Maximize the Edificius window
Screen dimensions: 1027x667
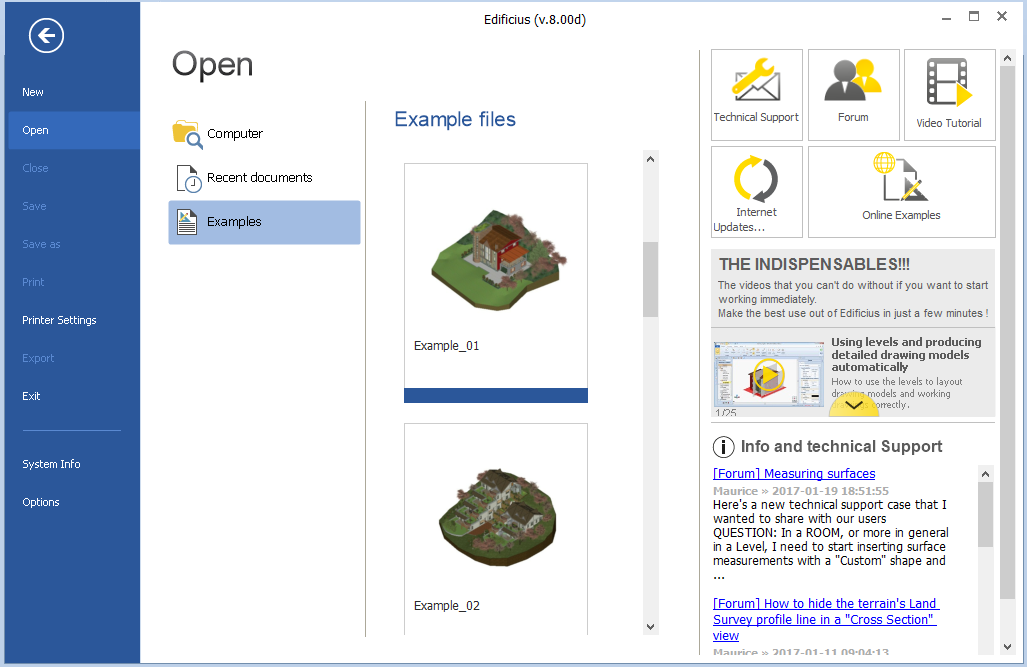point(974,17)
